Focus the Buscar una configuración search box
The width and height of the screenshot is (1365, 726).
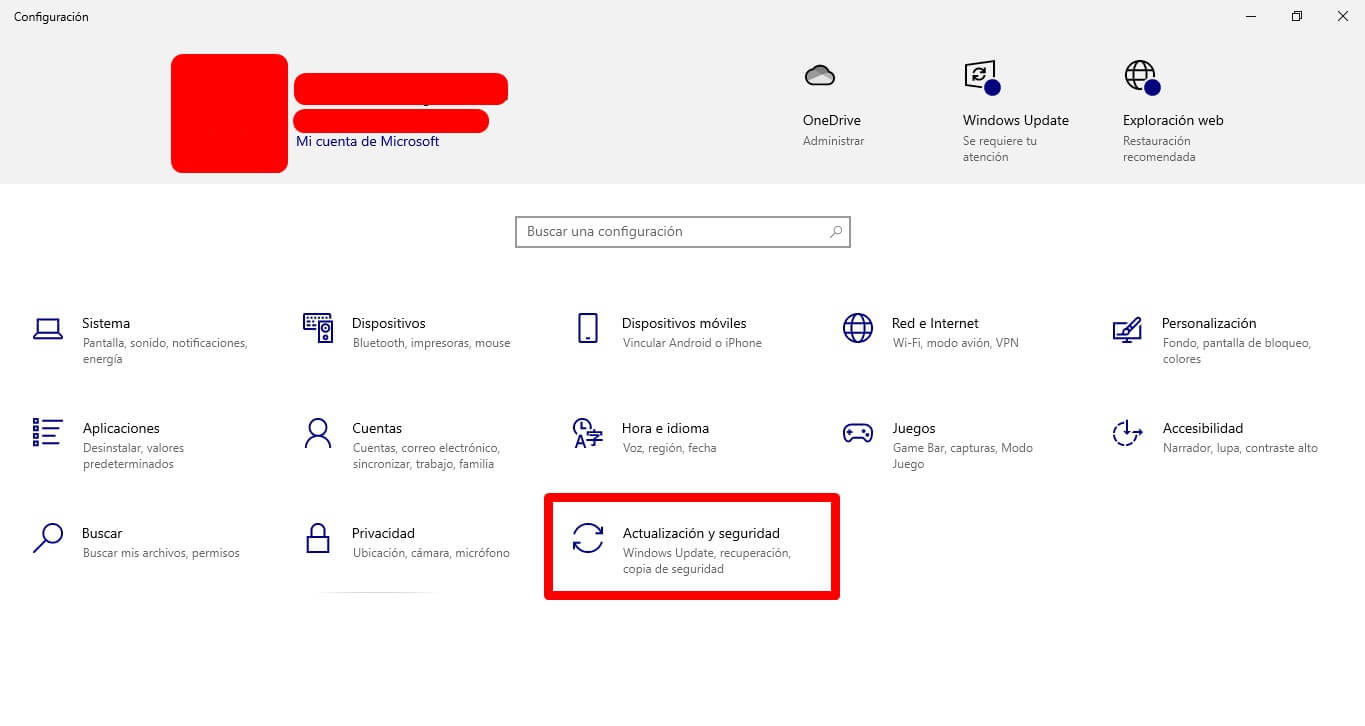pos(683,231)
